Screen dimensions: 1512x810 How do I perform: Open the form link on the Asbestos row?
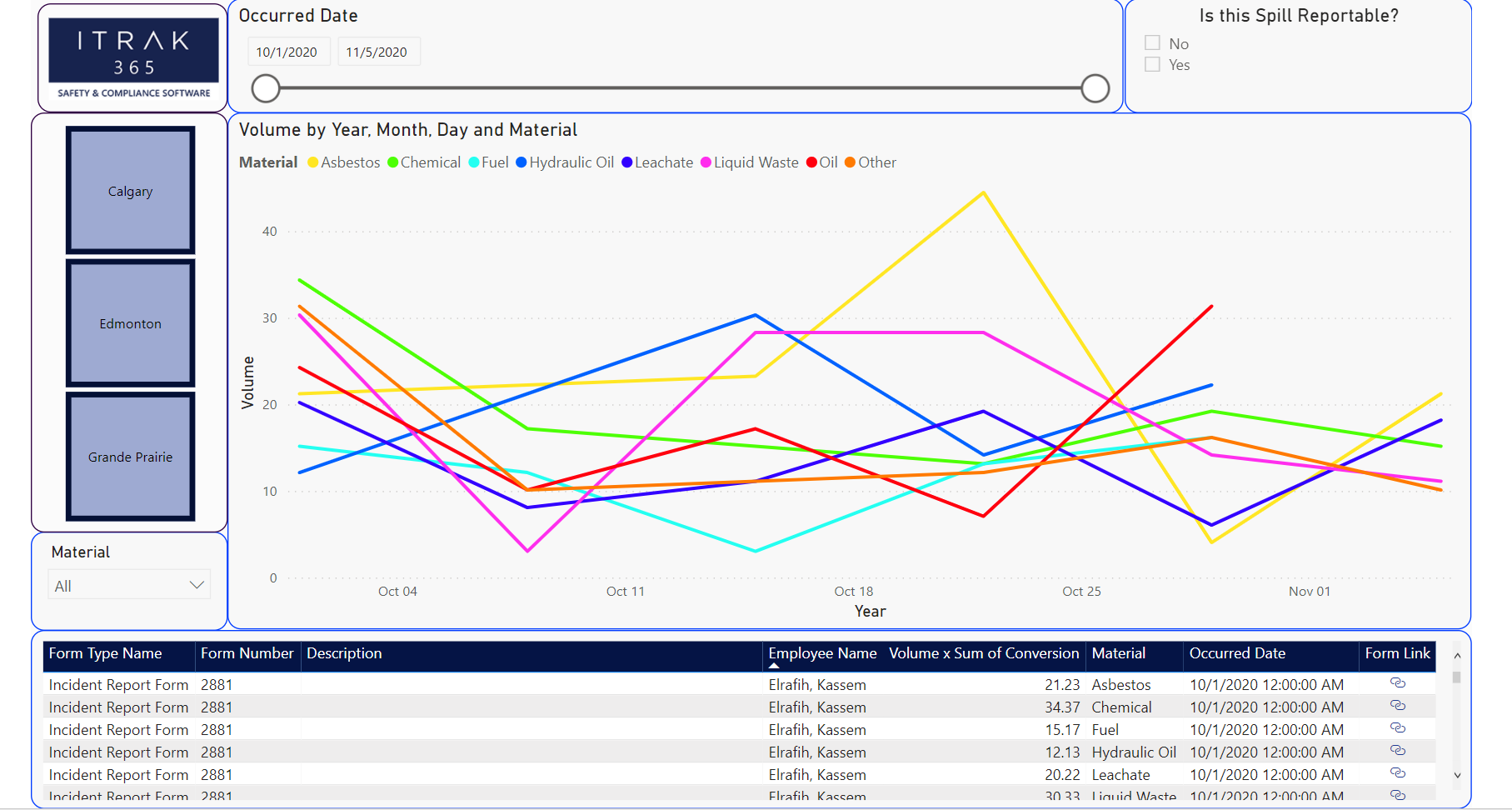click(x=1398, y=683)
